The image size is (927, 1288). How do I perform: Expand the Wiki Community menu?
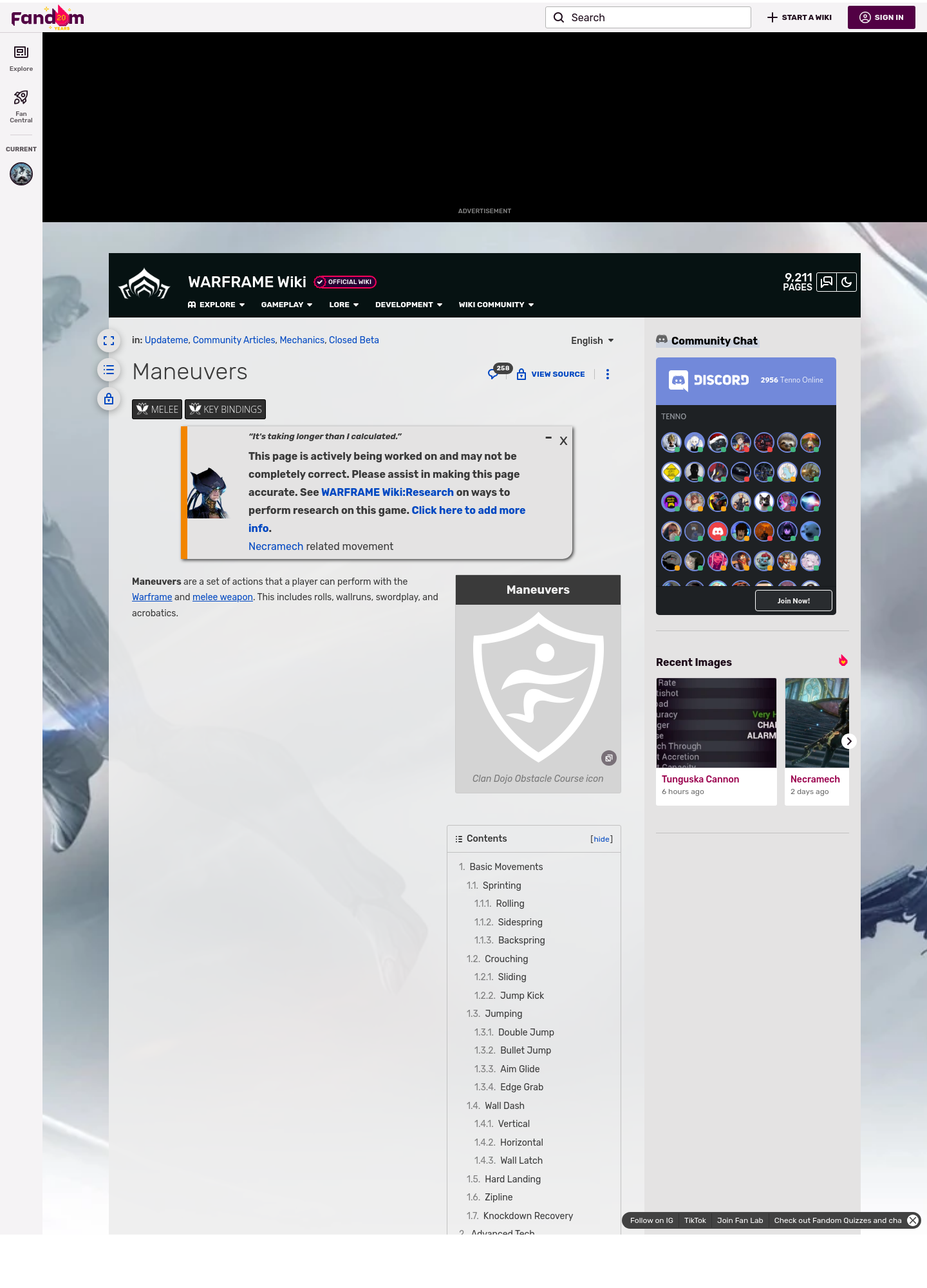[496, 305]
